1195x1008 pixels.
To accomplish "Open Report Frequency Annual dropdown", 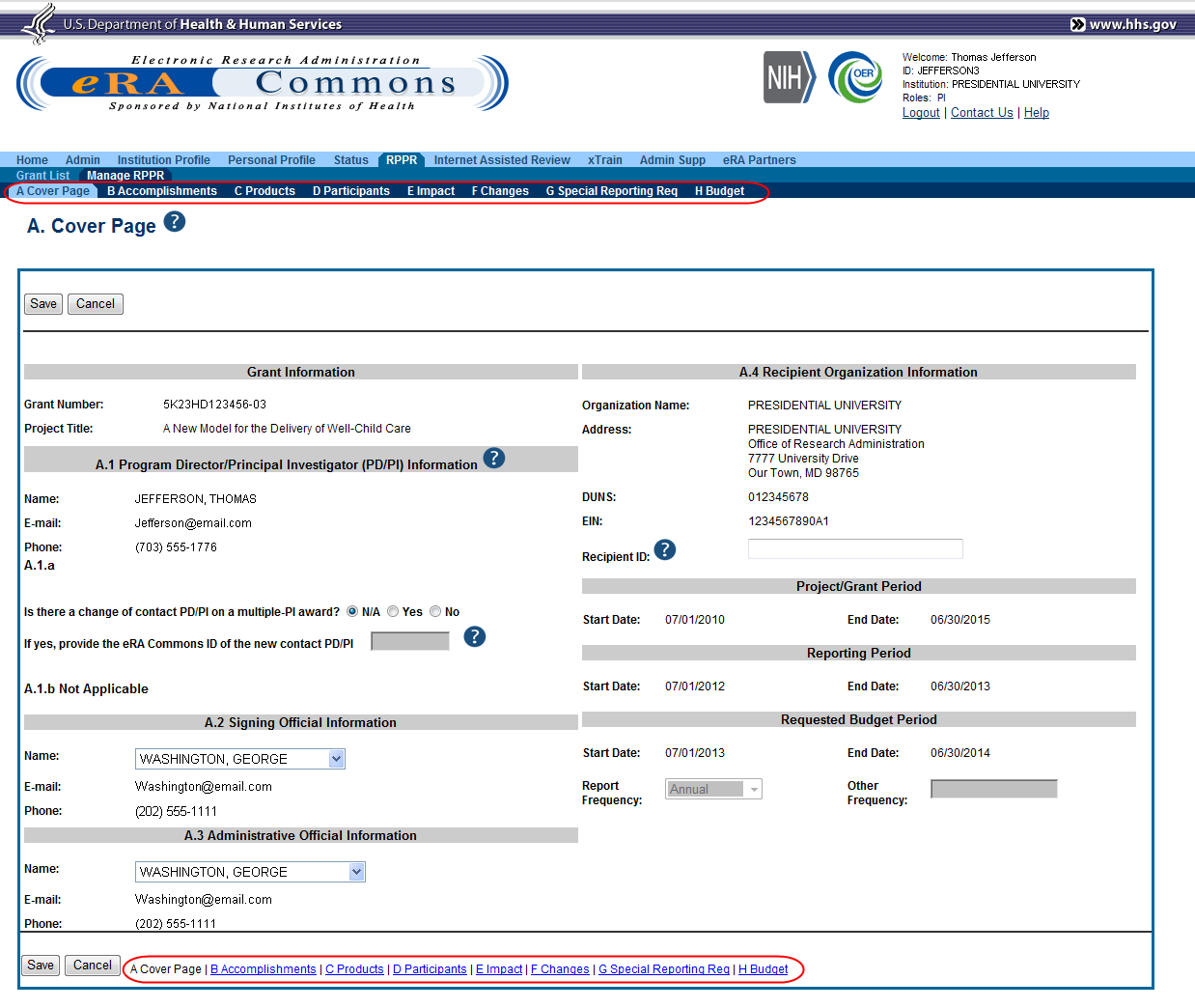I will tap(713, 789).
